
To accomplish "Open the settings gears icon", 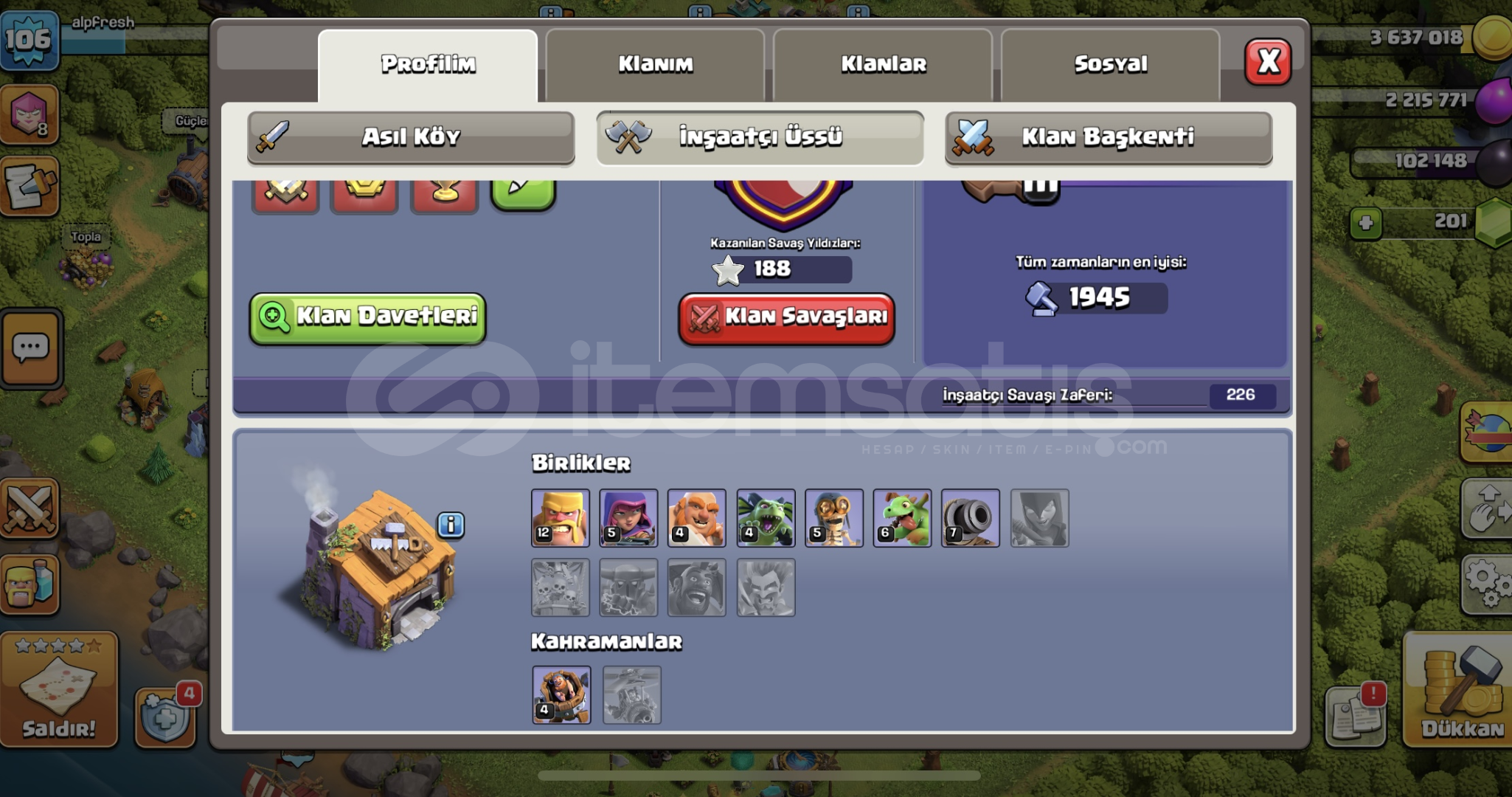I will 1486,583.
